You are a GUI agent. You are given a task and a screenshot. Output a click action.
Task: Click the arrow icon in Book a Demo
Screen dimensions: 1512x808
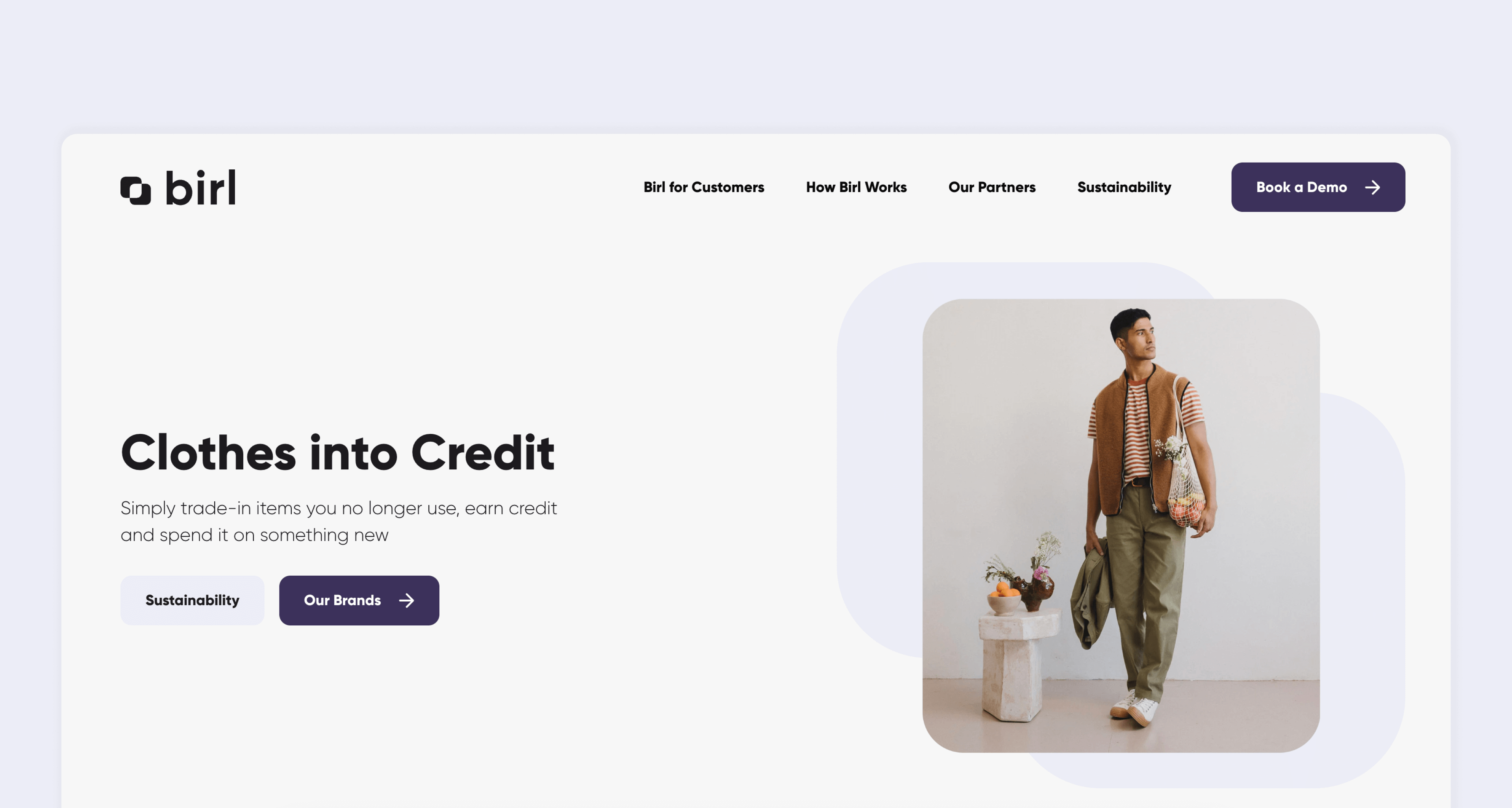(1372, 187)
